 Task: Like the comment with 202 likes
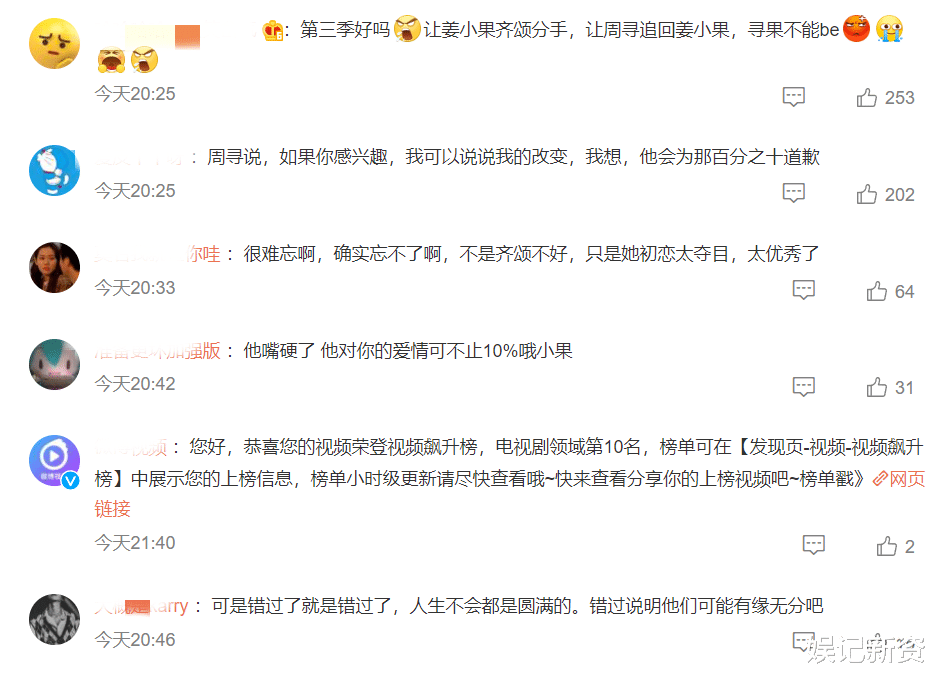866,194
